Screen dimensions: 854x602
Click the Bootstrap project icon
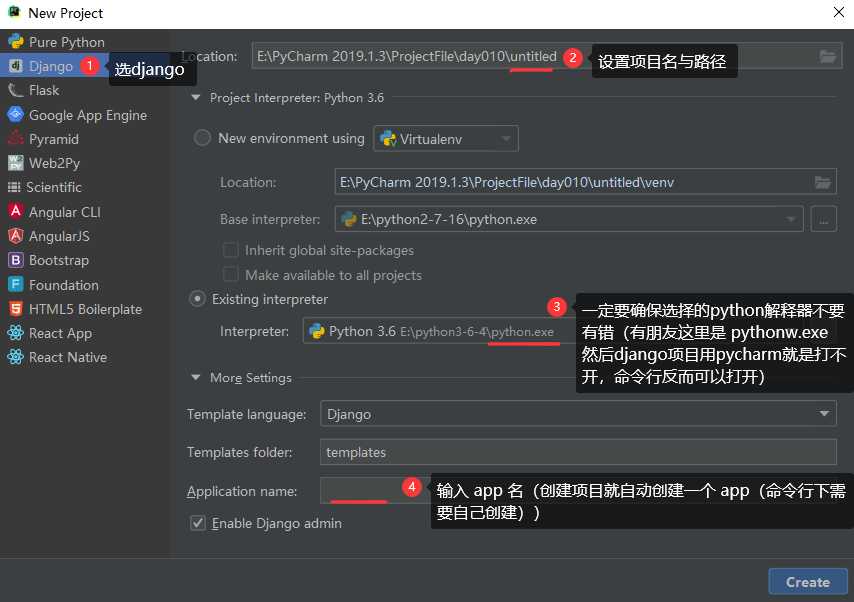[16, 260]
